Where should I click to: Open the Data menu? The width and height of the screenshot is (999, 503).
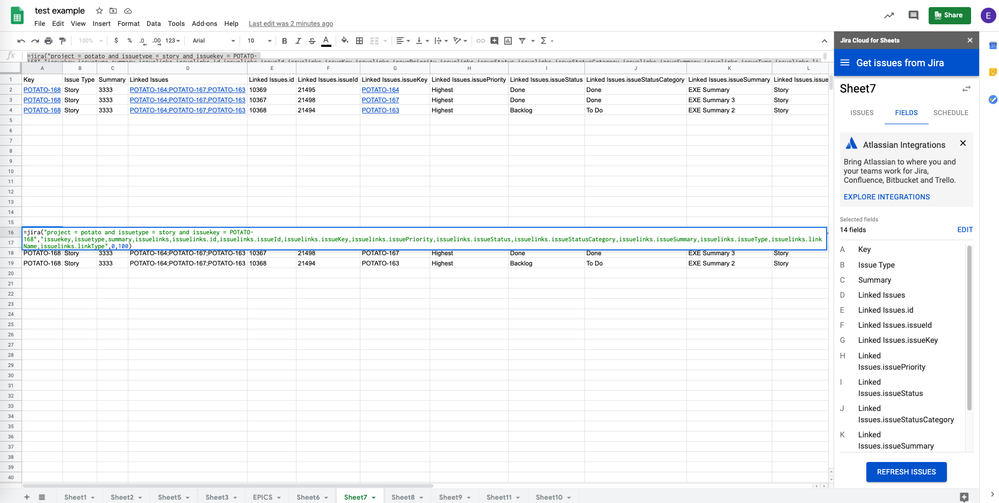154,24
